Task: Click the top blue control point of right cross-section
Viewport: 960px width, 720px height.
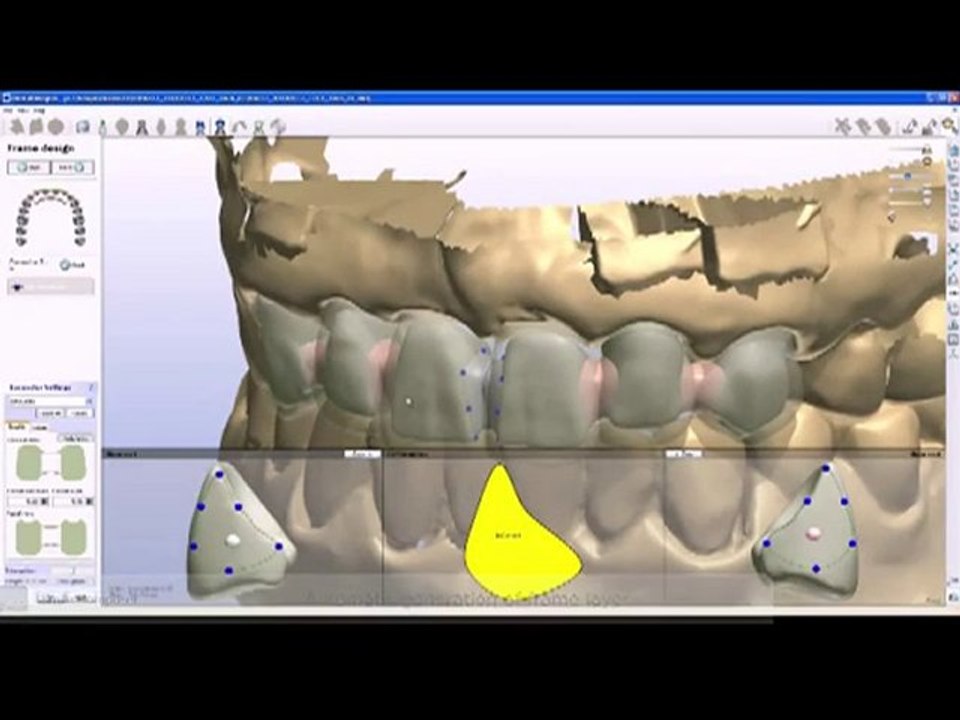Action: tap(826, 468)
